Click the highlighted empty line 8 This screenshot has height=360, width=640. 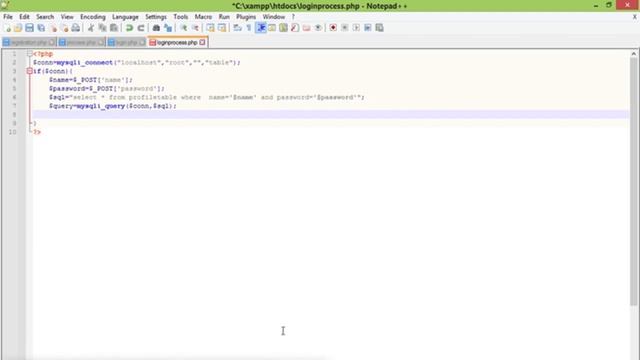(331, 114)
